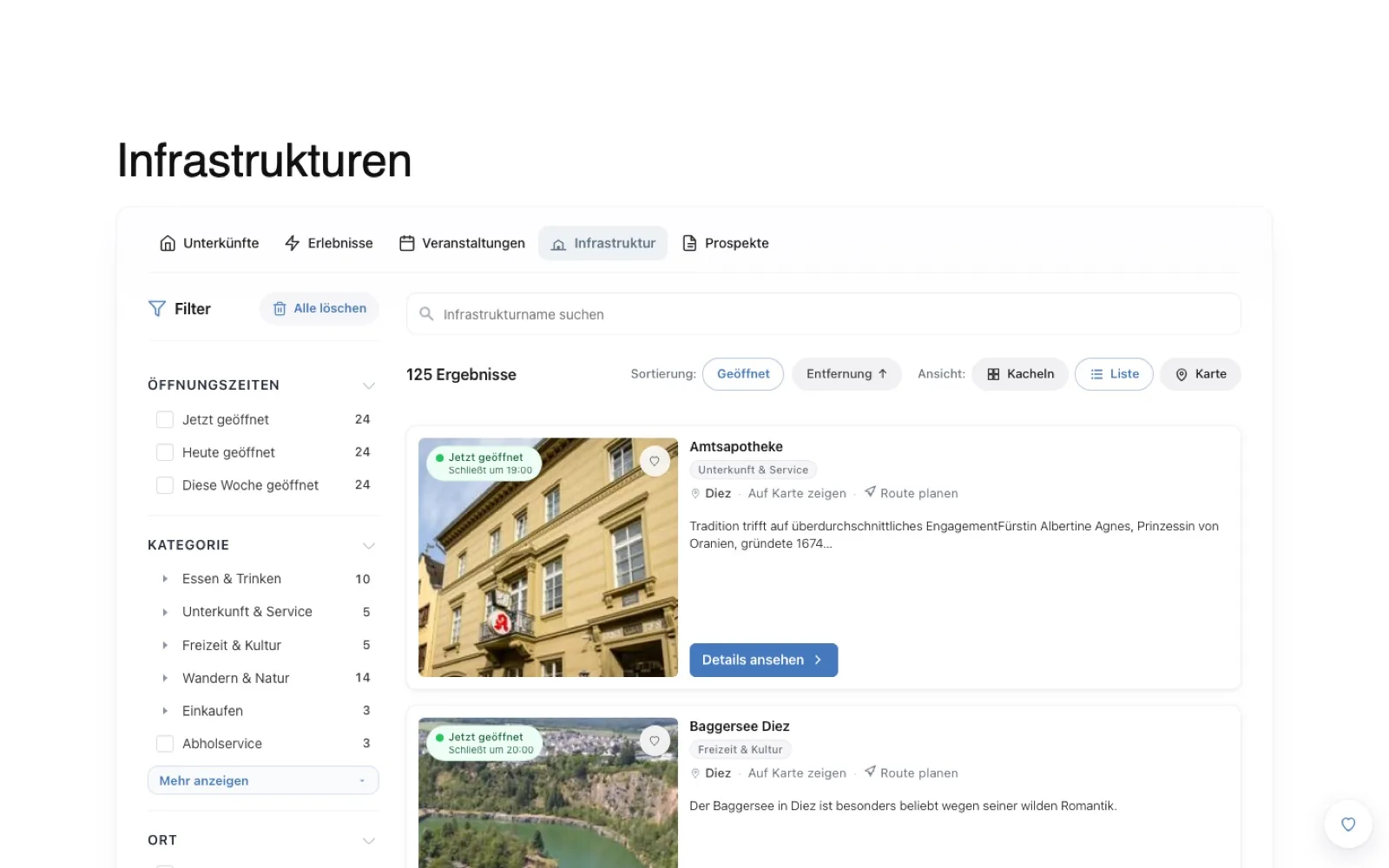Click Route planen for Amtsapotheke
This screenshot has height=868, width=1389.
(x=912, y=494)
